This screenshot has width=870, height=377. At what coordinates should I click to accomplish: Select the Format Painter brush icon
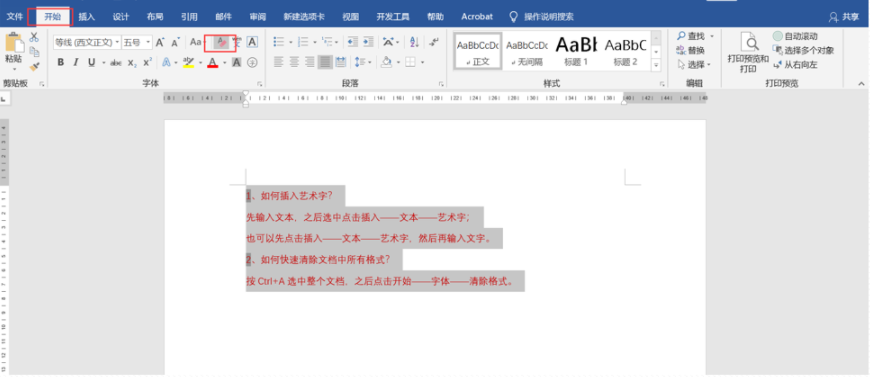[34, 67]
